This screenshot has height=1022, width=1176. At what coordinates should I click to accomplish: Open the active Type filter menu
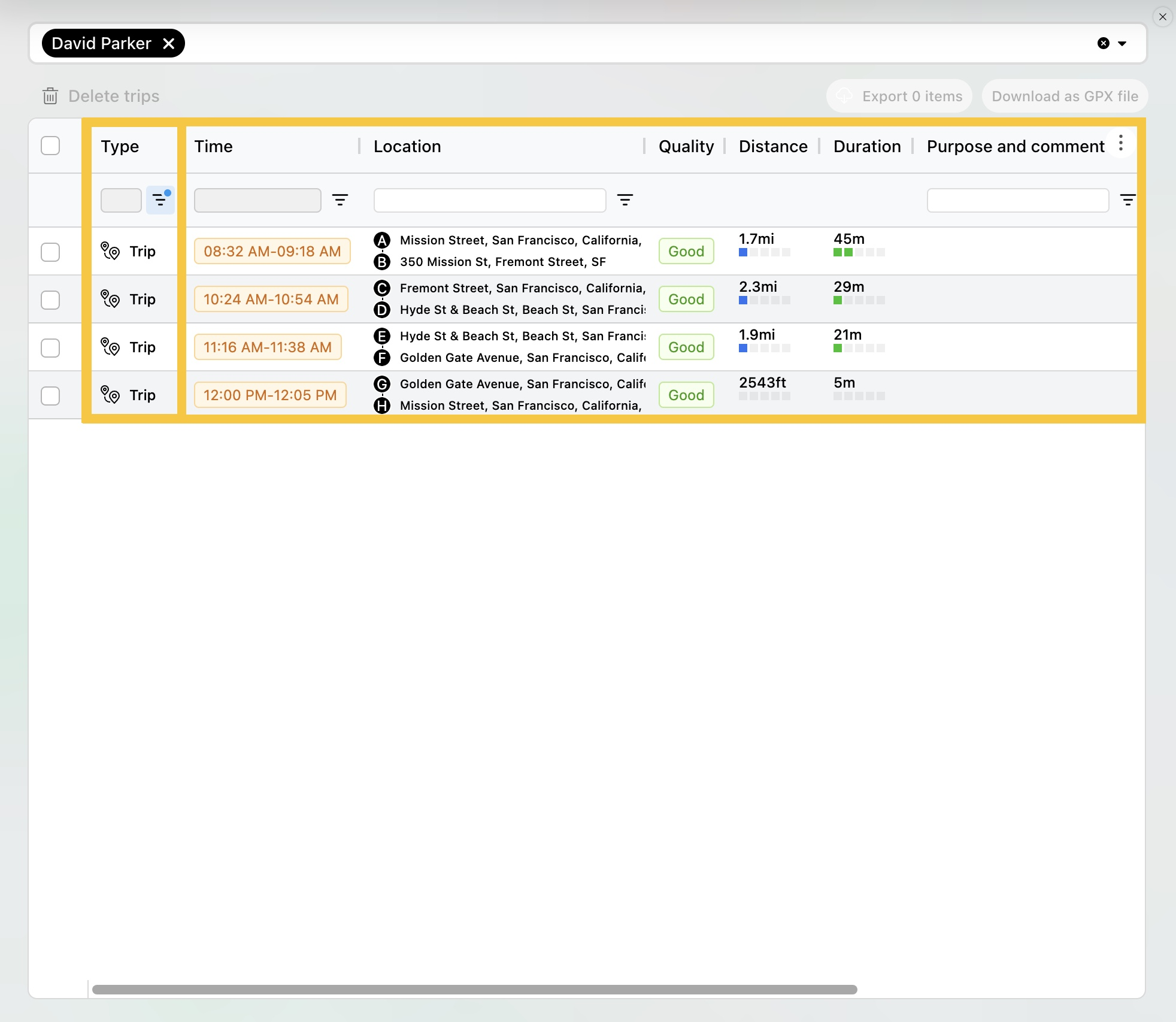click(x=160, y=199)
